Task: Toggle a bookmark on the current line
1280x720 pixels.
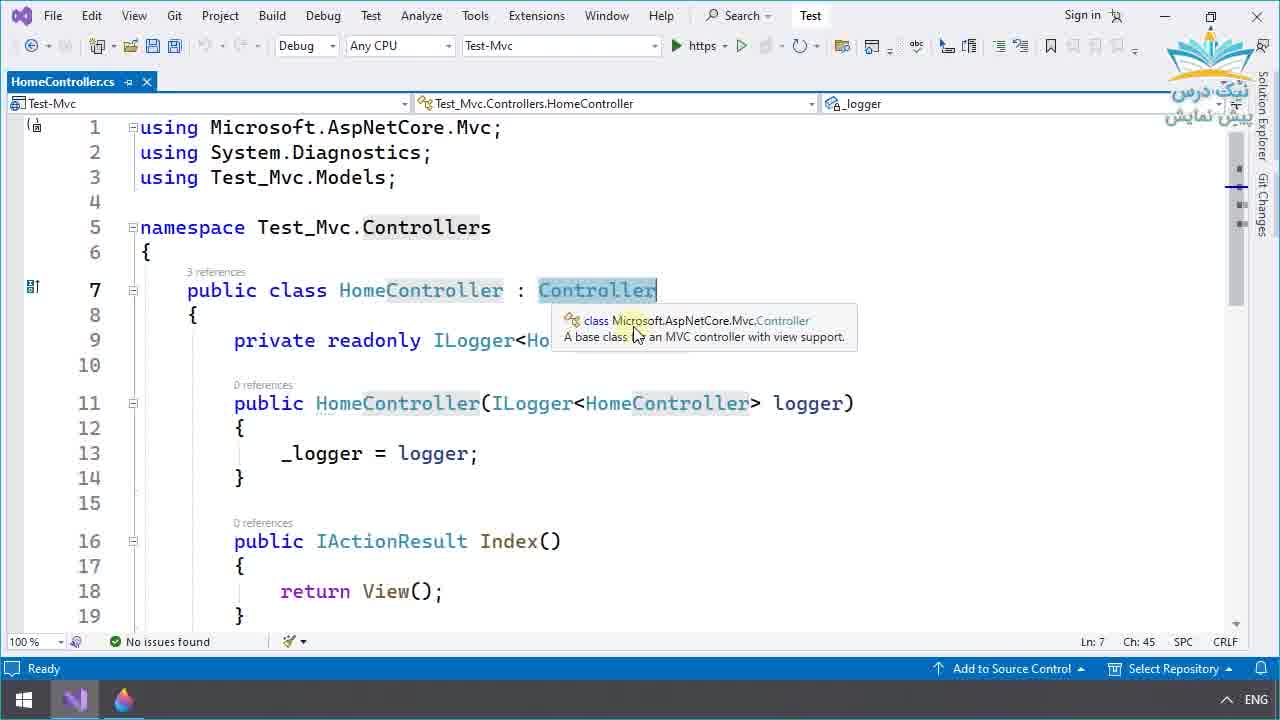Action: pyautogui.click(x=1051, y=45)
